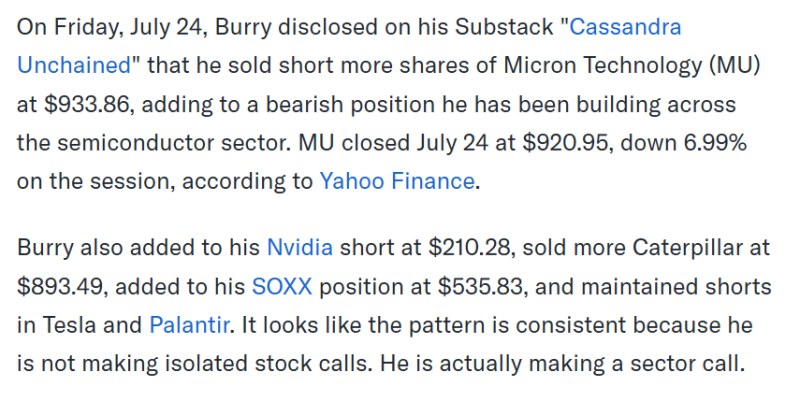Click the $210.28 Nvidia short price
Viewport: 800px width, 401px height.
point(468,248)
